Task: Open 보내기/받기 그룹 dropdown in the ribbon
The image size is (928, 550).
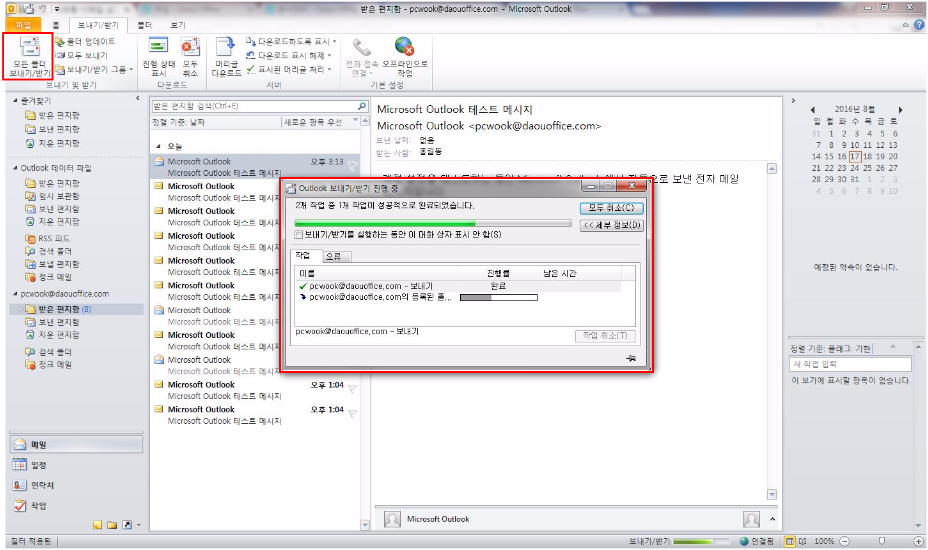Action: pyautogui.click(x=95, y=69)
